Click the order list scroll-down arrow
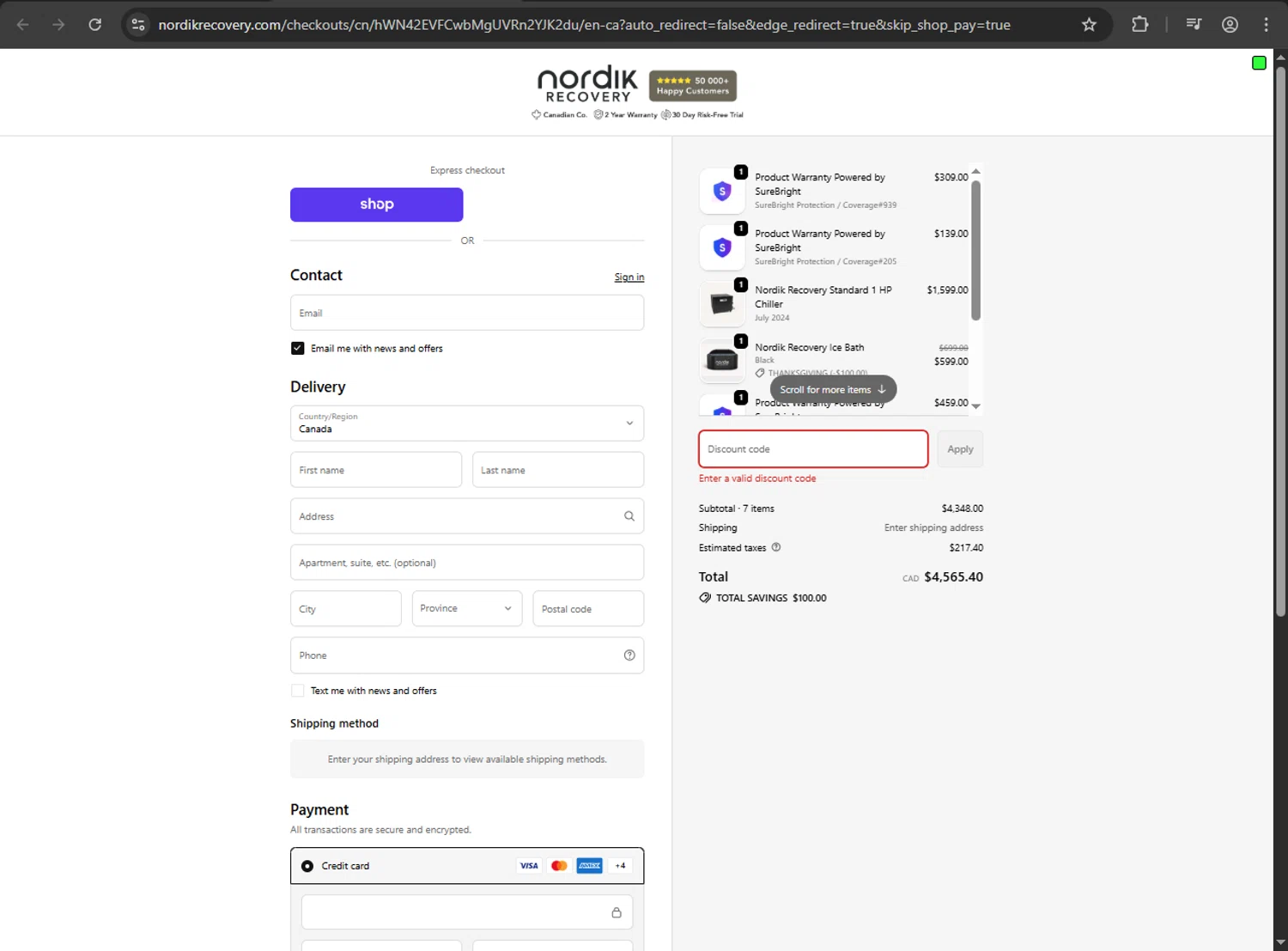The height and width of the screenshot is (951, 1288). pyautogui.click(x=975, y=406)
